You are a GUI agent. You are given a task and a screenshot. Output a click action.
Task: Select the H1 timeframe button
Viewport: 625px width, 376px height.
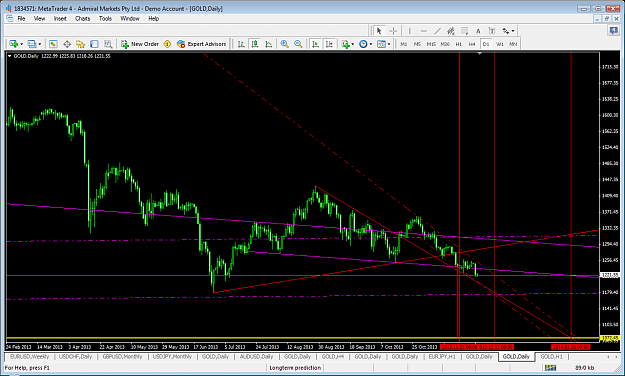tap(459, 44)
